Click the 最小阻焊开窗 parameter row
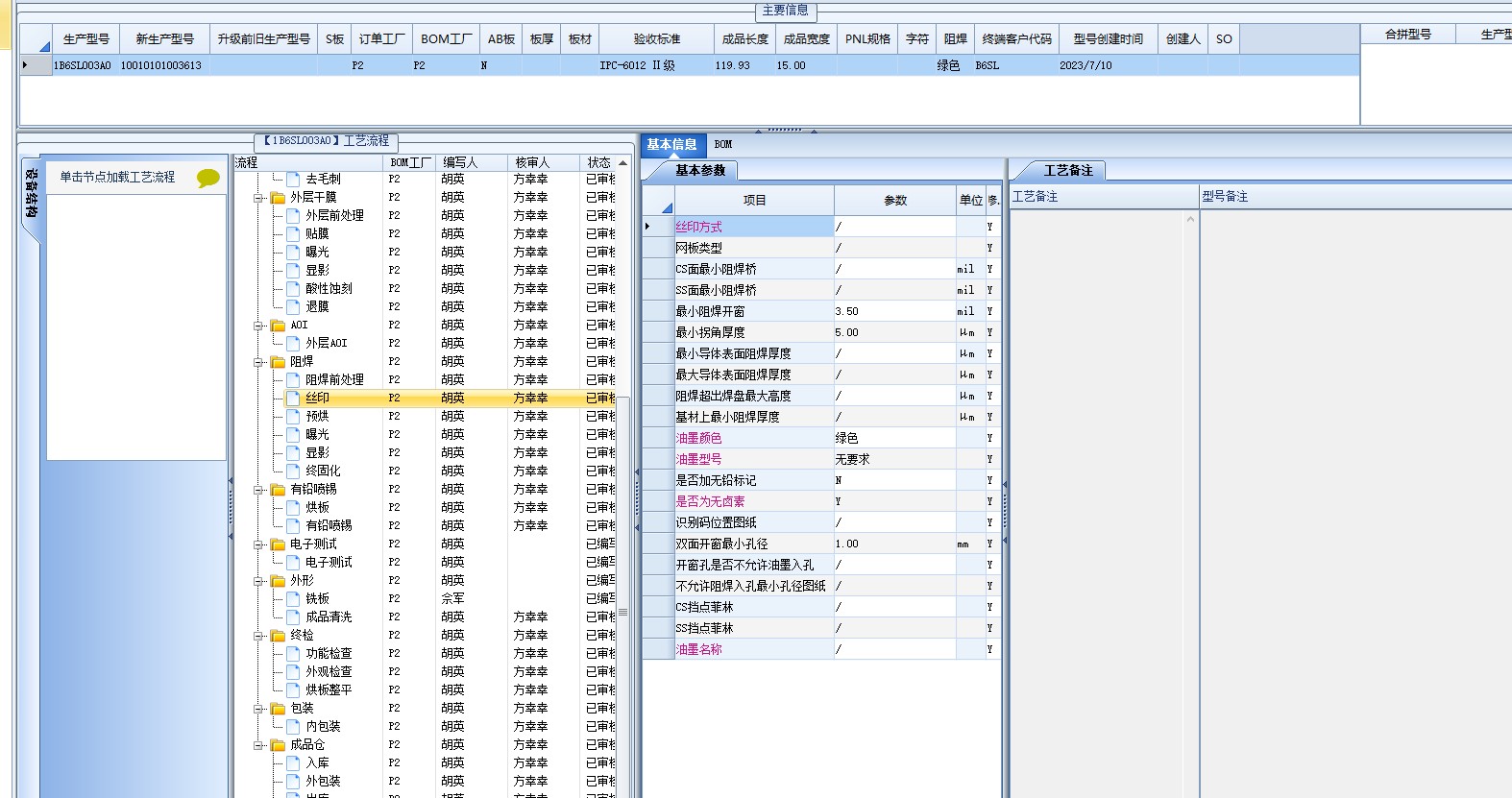 pos(822,312)
